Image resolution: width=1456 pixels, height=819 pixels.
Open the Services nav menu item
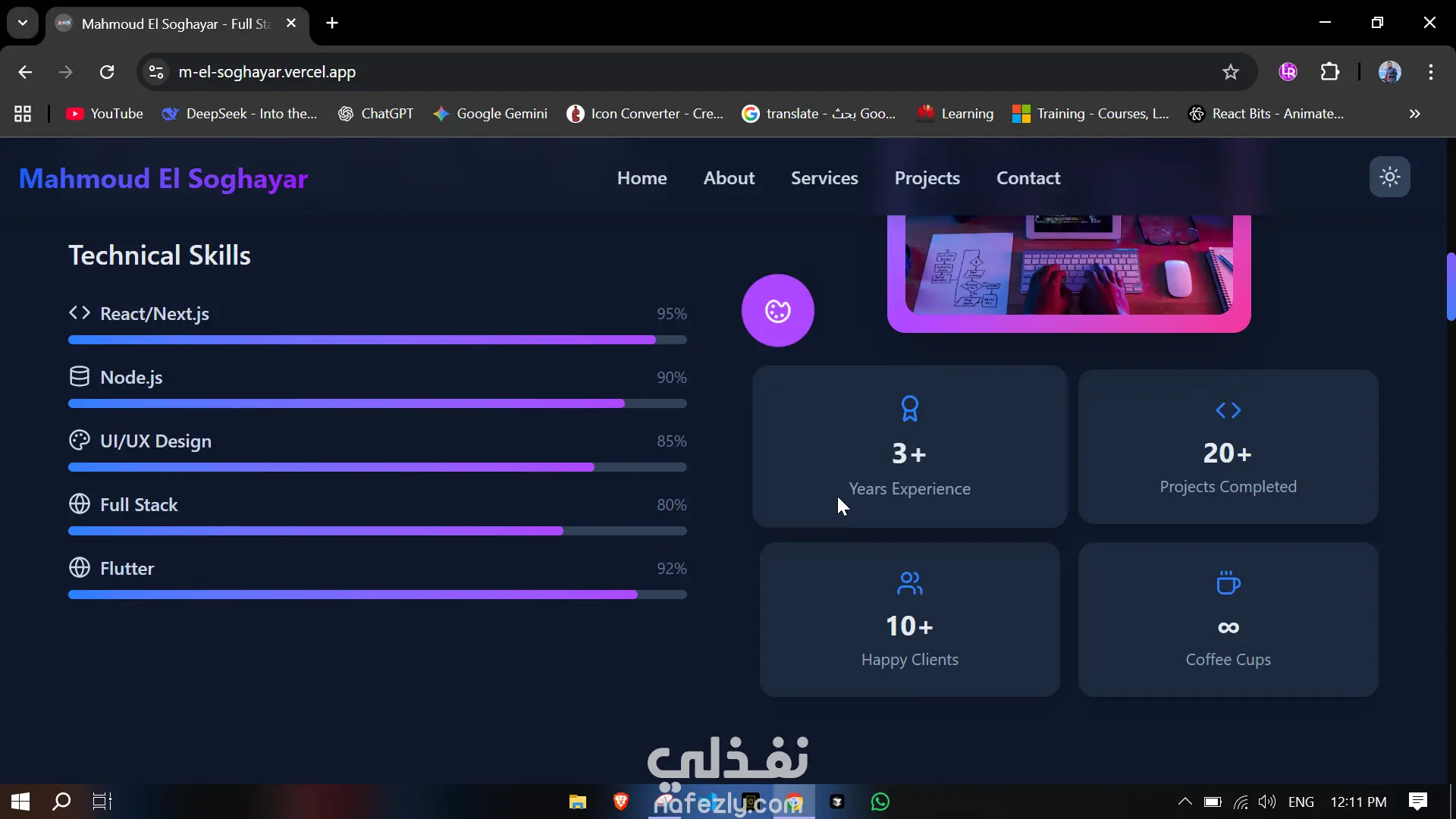[x=824, y=178]
